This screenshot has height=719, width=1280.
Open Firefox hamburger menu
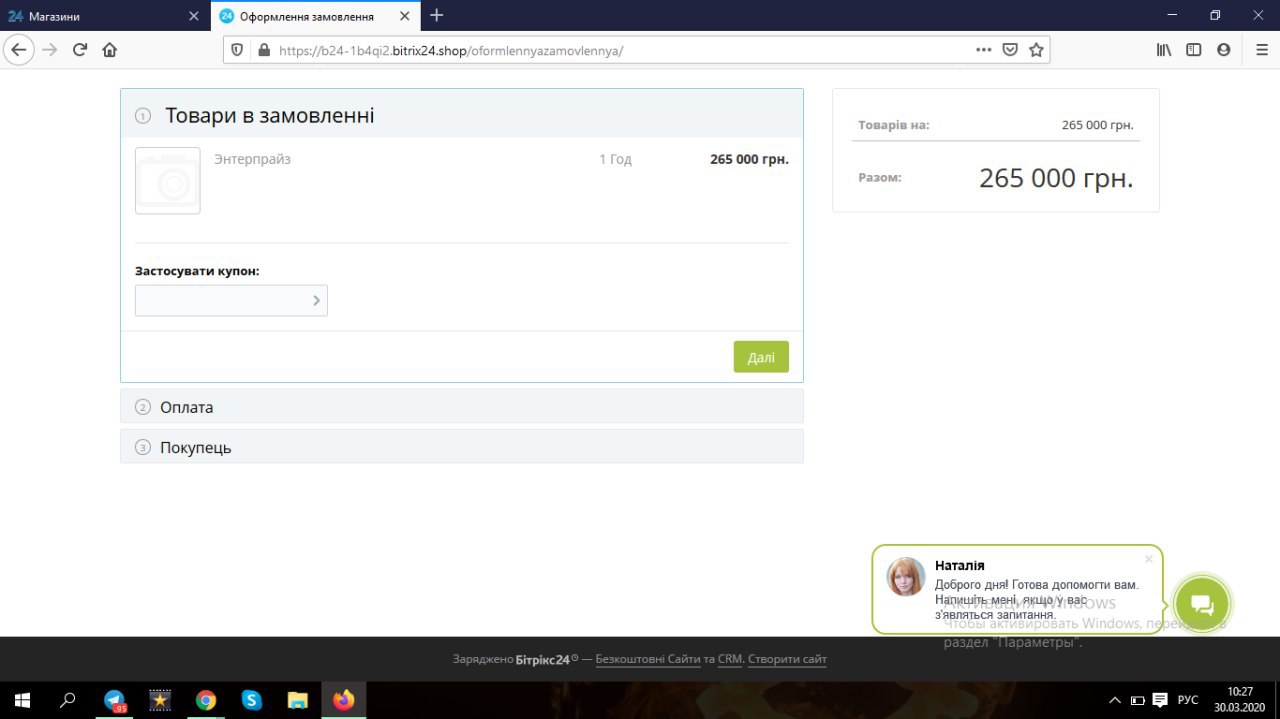1261,50
